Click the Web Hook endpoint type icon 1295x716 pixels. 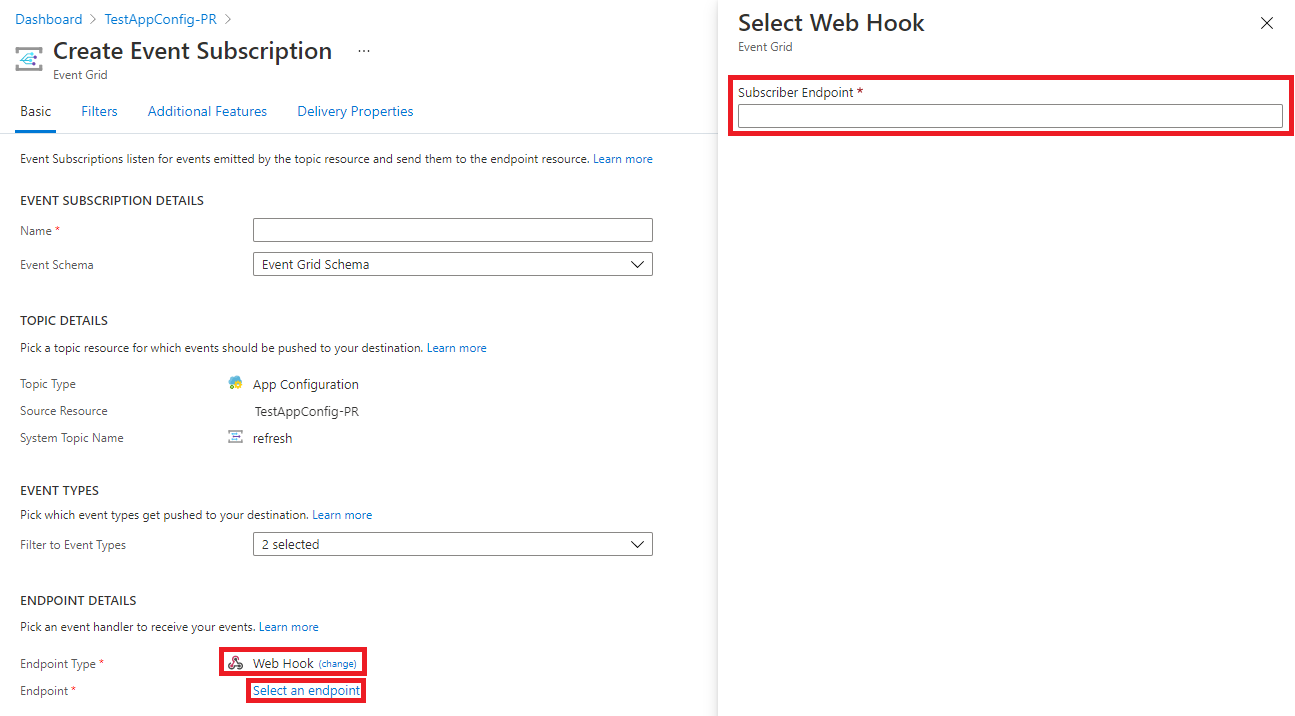(x=236, y=663)
